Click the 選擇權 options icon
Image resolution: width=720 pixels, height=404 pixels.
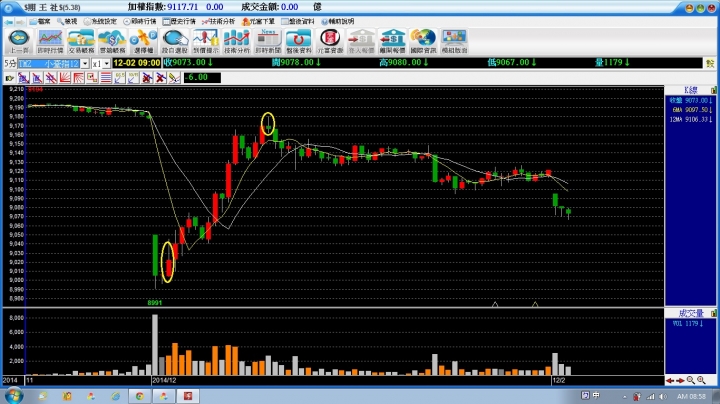(x=143, y=41)
